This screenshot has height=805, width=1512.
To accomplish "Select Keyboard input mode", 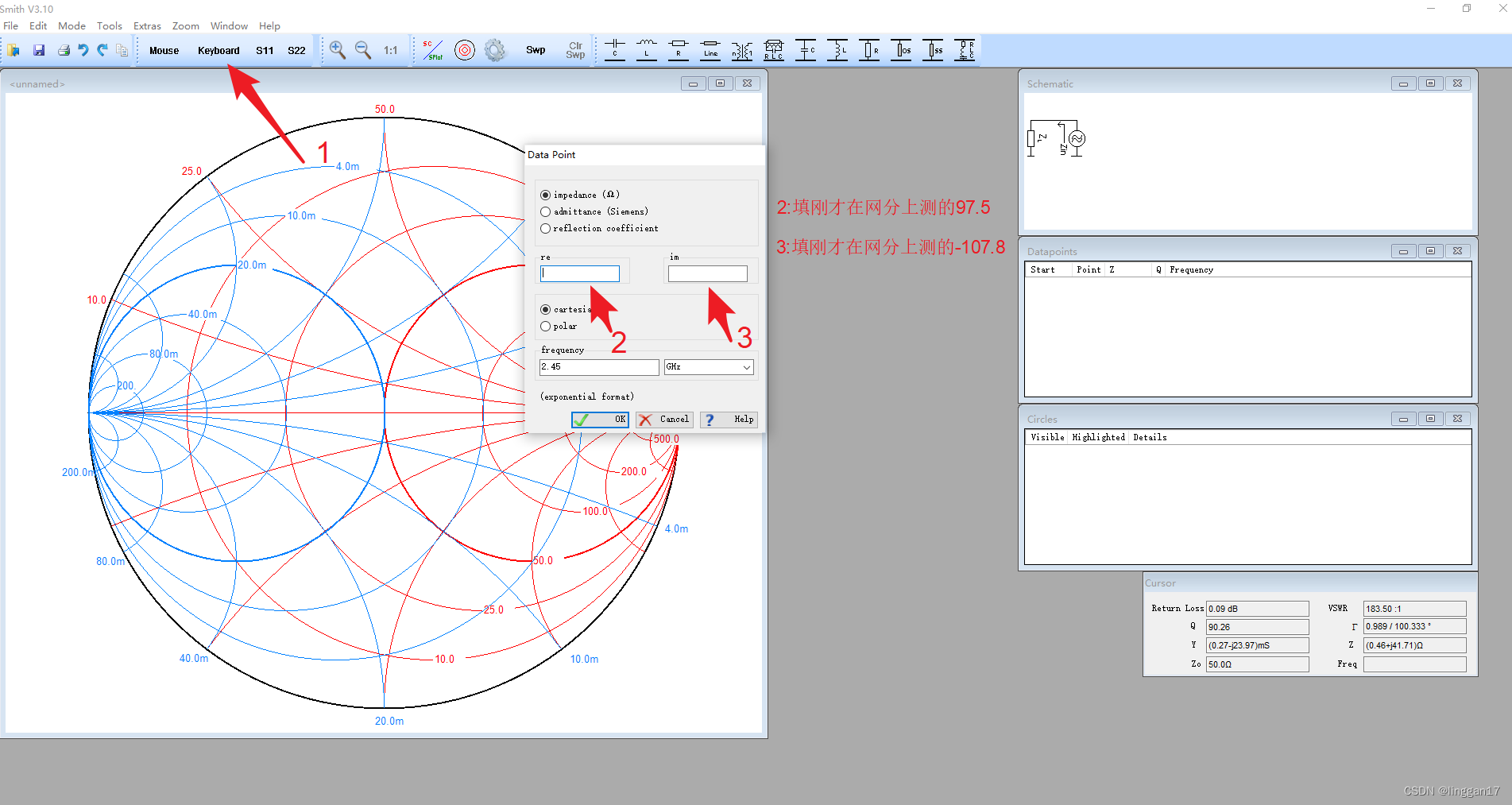I will (x=218, y=50).
